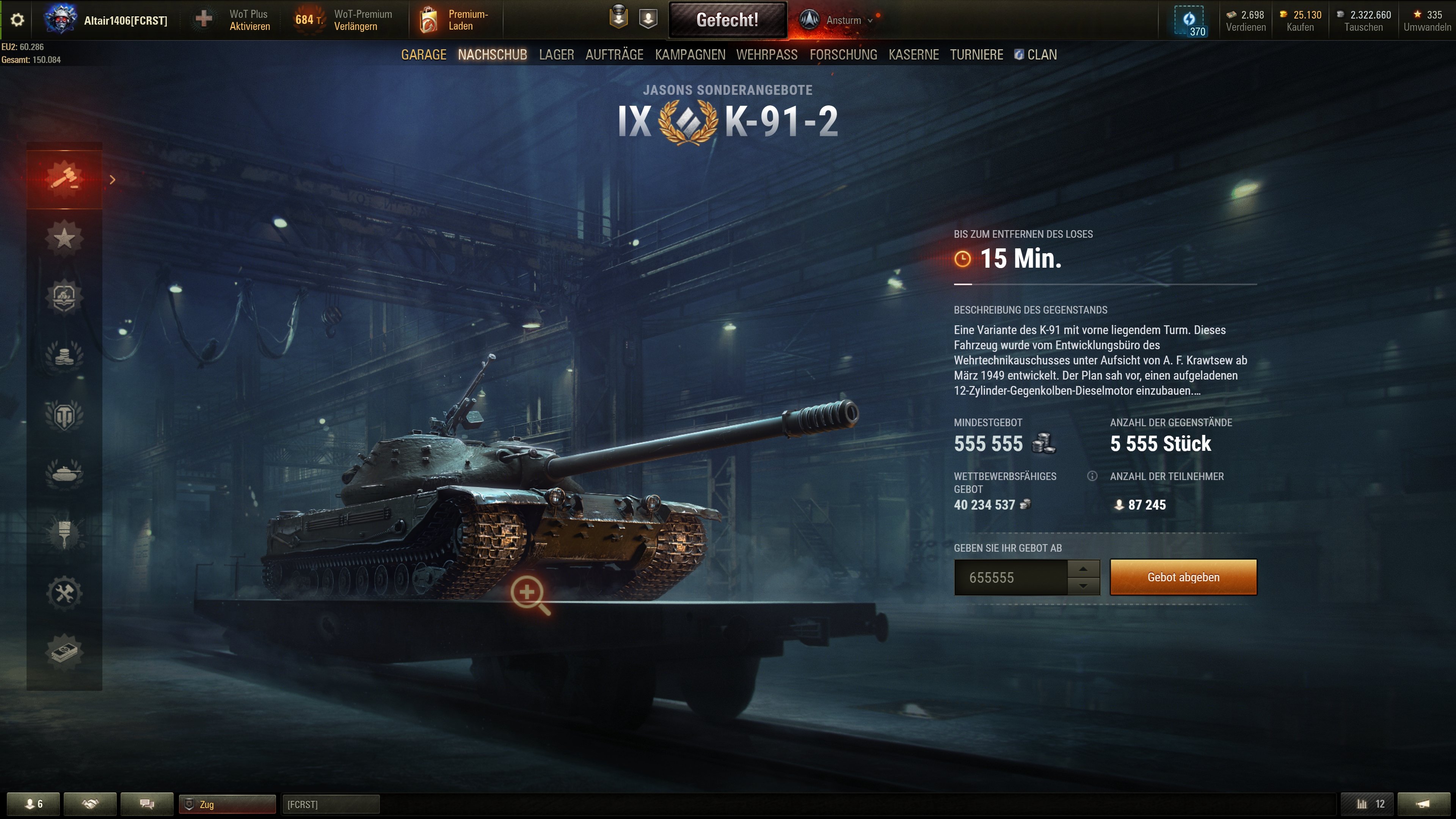Select the paintbrush customization sidebar icon
The width and height of the screenshot is (1456, 819).
[x=64, y=534]
